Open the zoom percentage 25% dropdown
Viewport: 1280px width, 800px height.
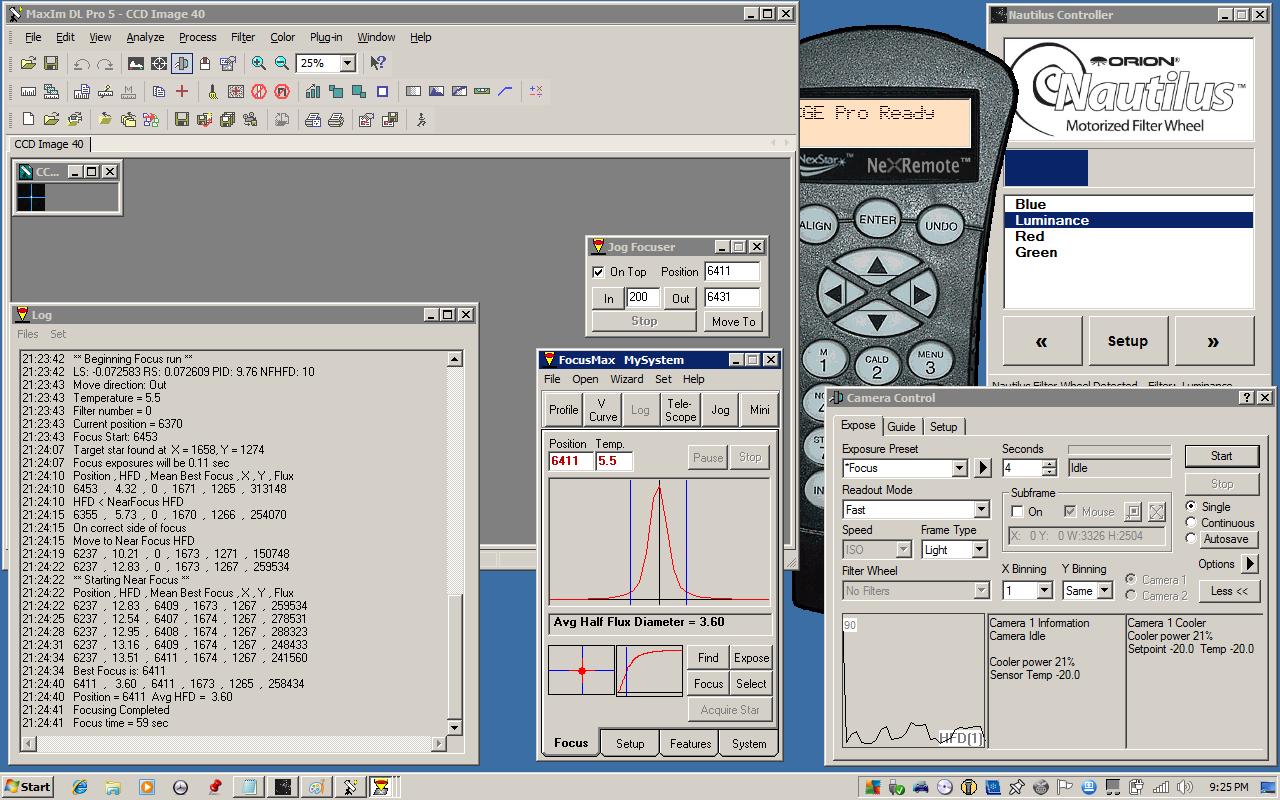347,63
